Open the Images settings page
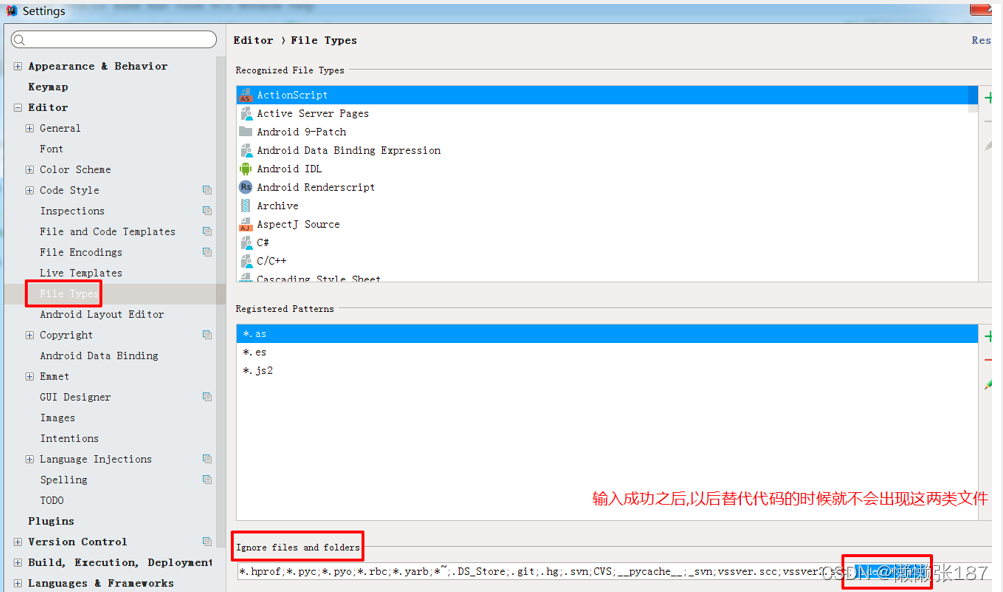This screenshot has height=592, width=1003. [58, 418]
